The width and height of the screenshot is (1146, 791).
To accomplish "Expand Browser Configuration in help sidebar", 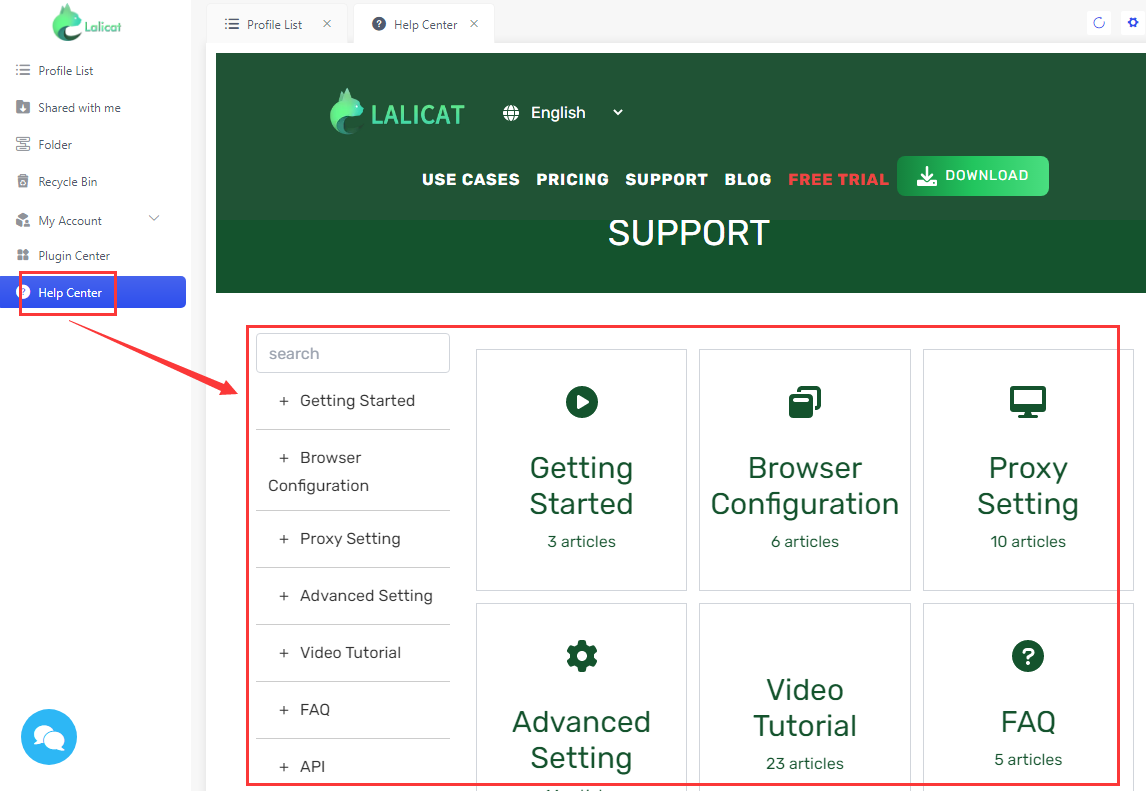I will [284, 458].
